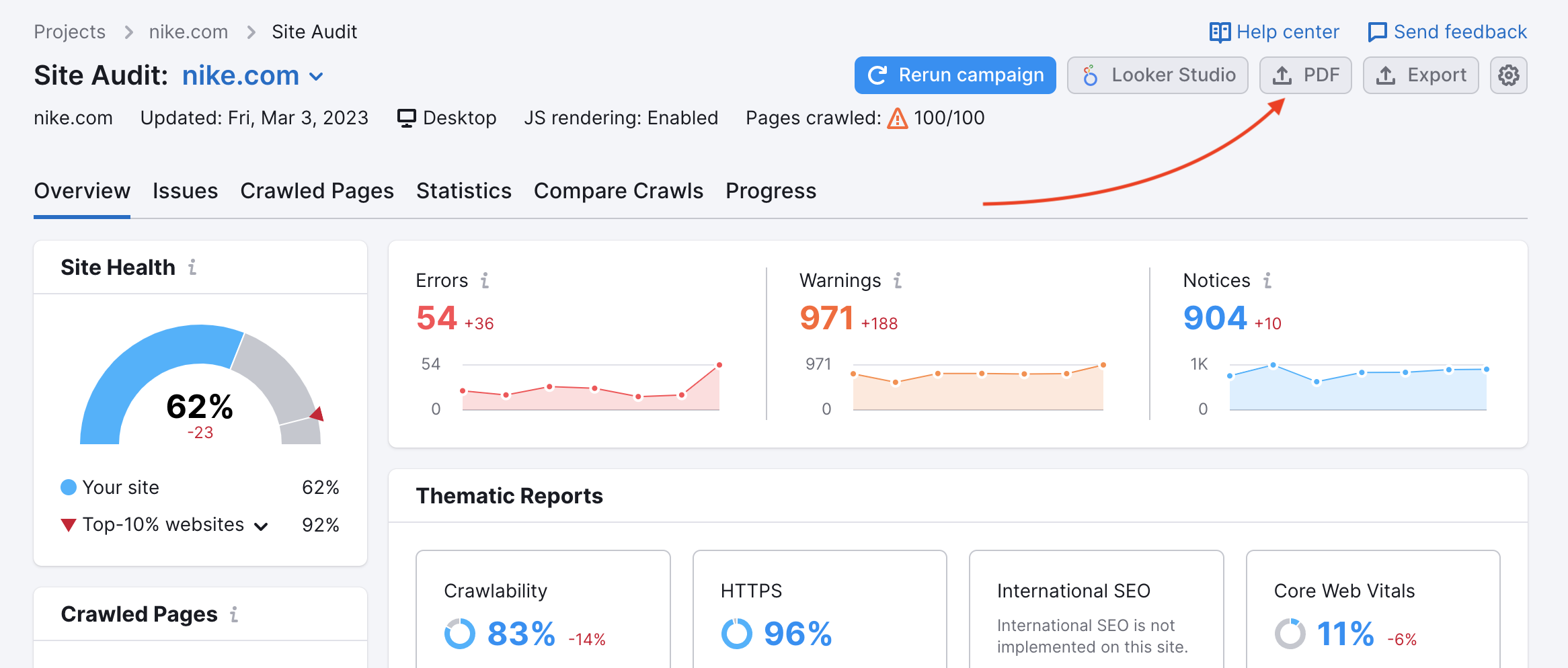Expand the nike.com project dropdown chevron

[316, 77]
